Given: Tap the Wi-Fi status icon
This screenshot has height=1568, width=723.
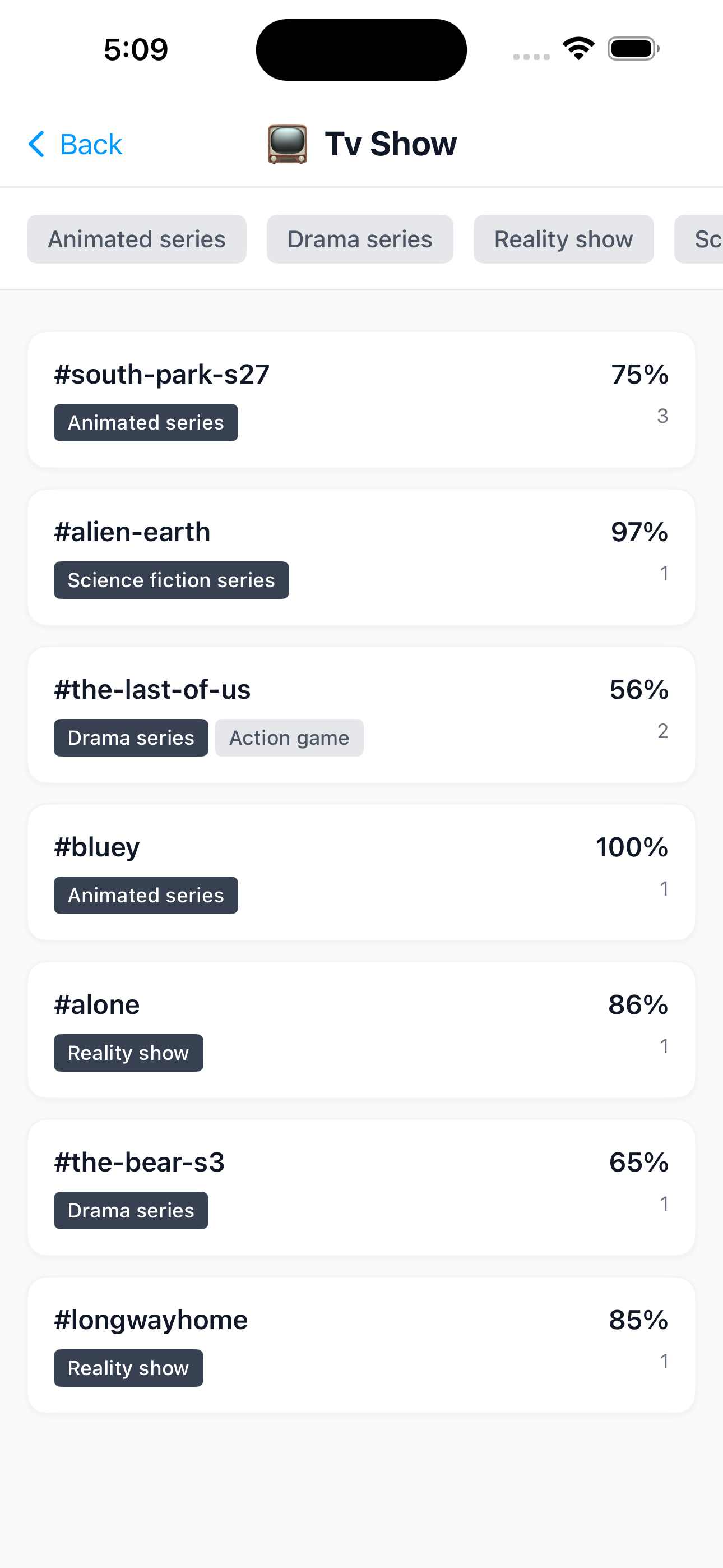Looking at the screenshot, I should click(x=578, y=49).
